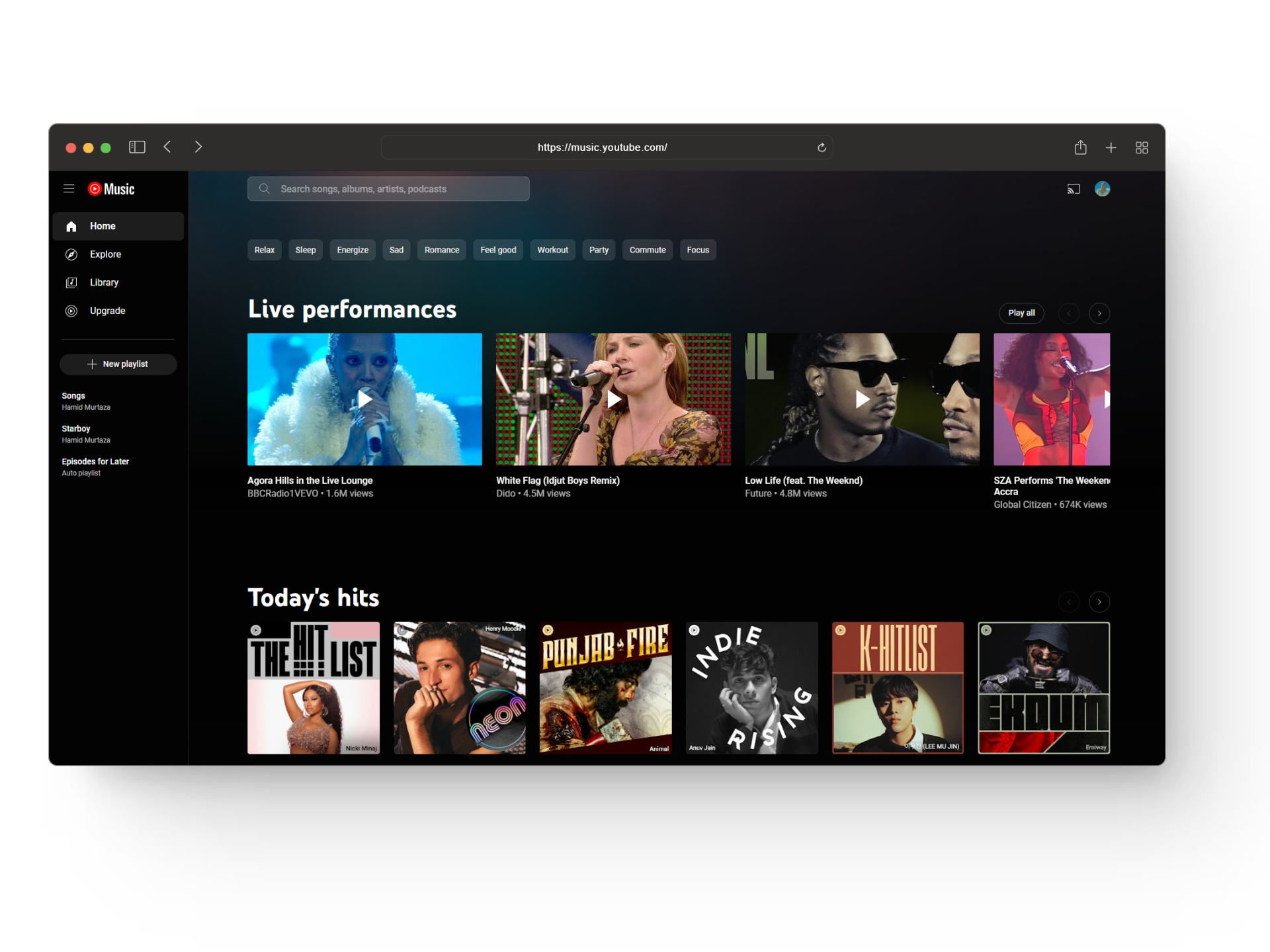Toggle the browser sidebar panel

137,147
